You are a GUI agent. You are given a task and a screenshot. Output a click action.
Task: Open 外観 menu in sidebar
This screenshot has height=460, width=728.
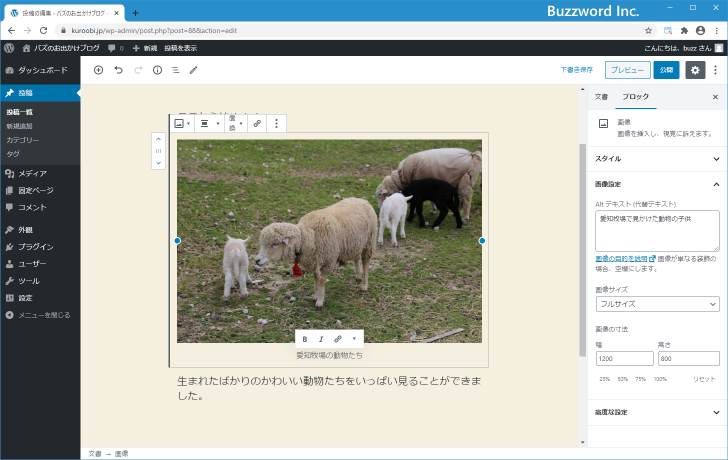click(x=40, y=230)
